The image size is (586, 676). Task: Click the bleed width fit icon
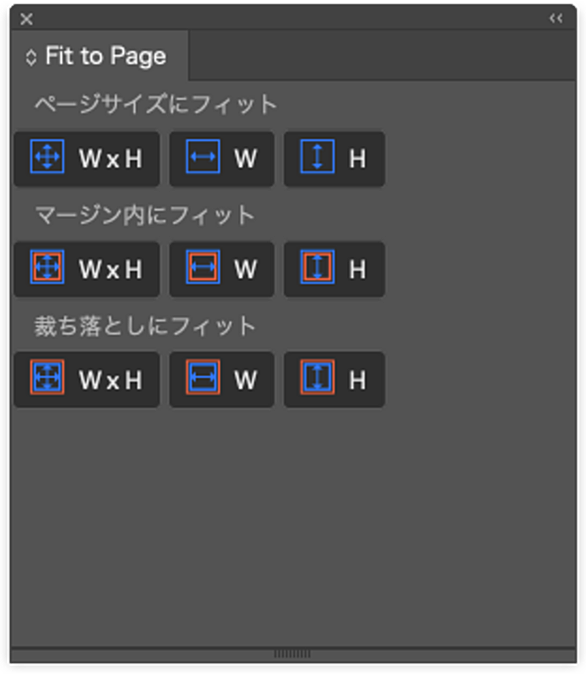[203, 377]
